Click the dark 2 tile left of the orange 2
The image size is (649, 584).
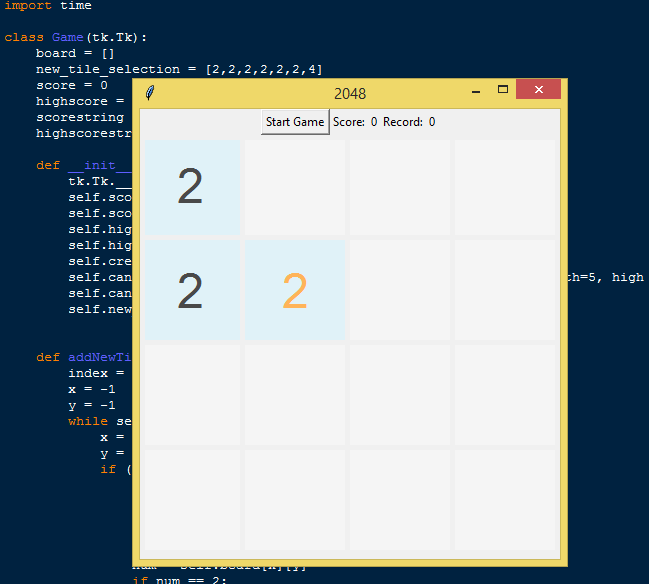(191, 290)
